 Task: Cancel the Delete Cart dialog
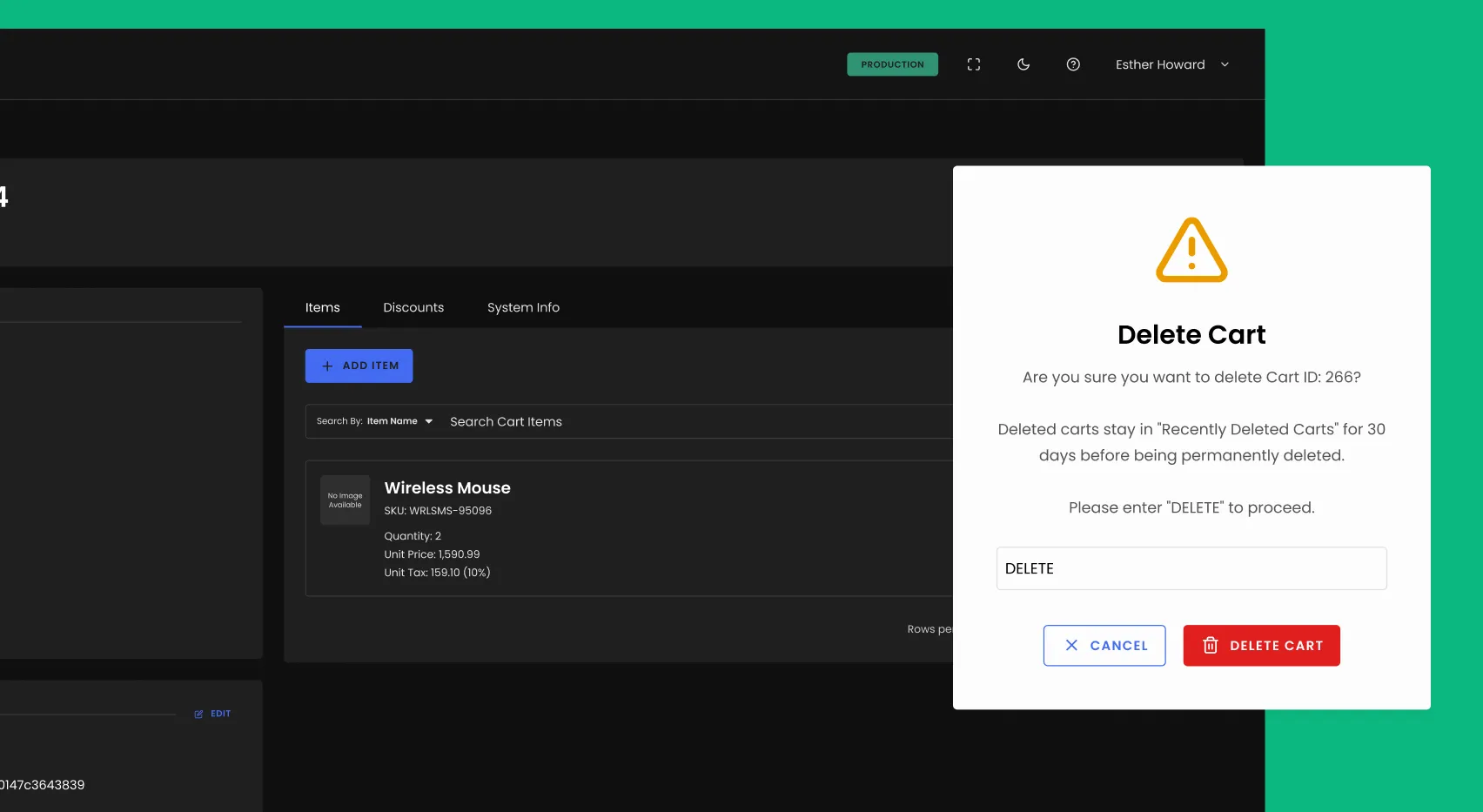coord(1104,645)
